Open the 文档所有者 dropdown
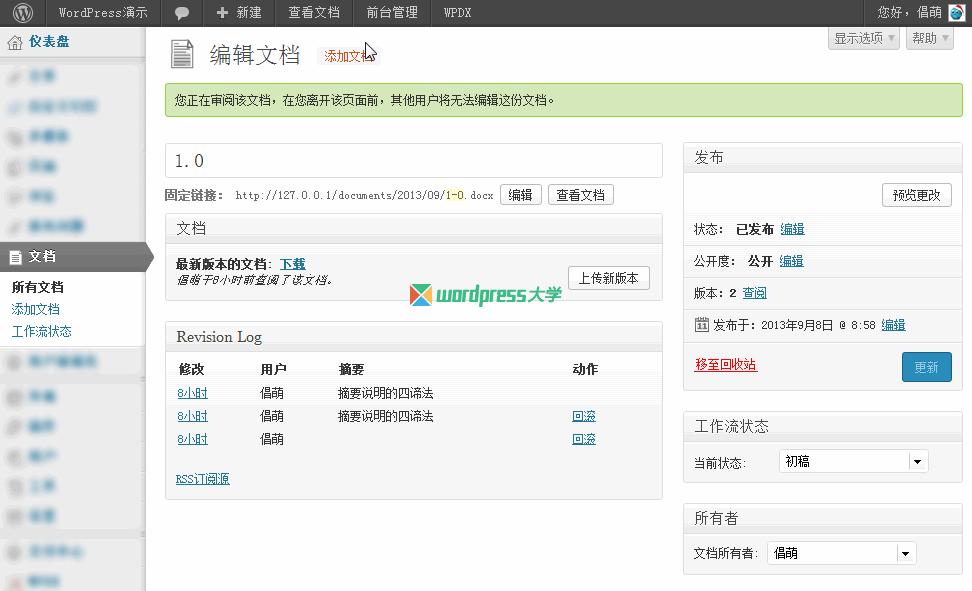 [844, 553]
